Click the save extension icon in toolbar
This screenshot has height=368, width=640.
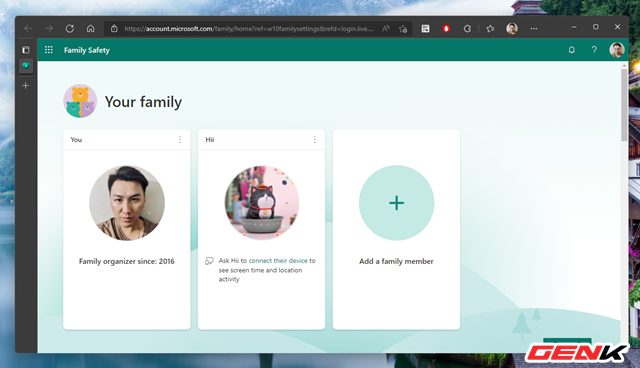coord(425,29)
